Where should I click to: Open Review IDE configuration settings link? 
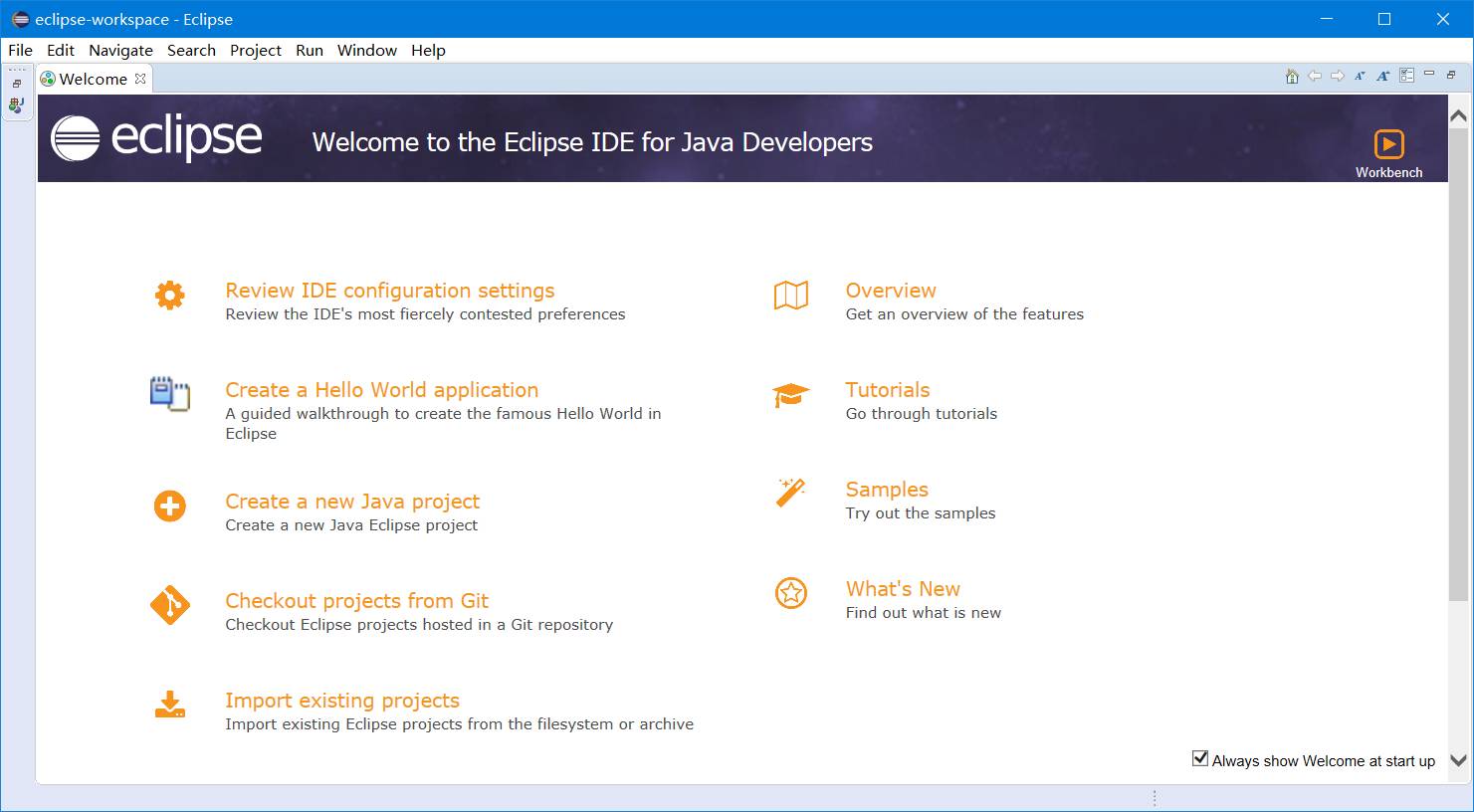[390, 291]
